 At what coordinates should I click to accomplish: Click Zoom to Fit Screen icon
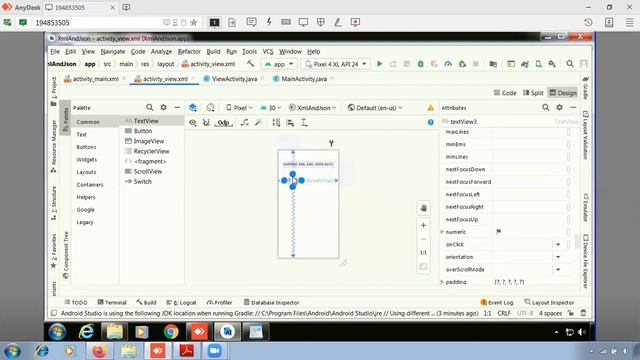(x=423, y=267)
